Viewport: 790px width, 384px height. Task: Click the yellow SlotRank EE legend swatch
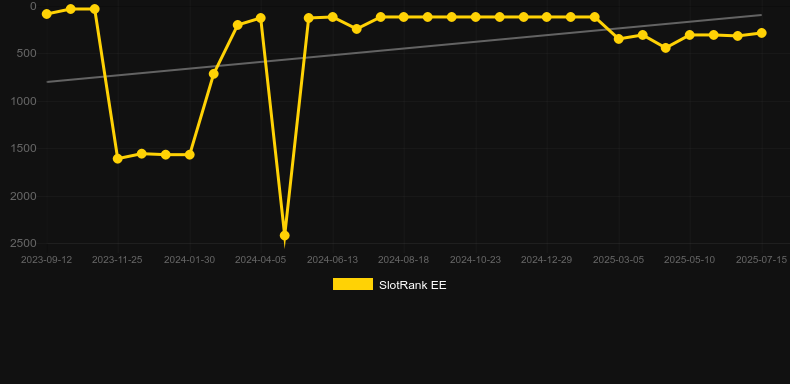point(353,284)
